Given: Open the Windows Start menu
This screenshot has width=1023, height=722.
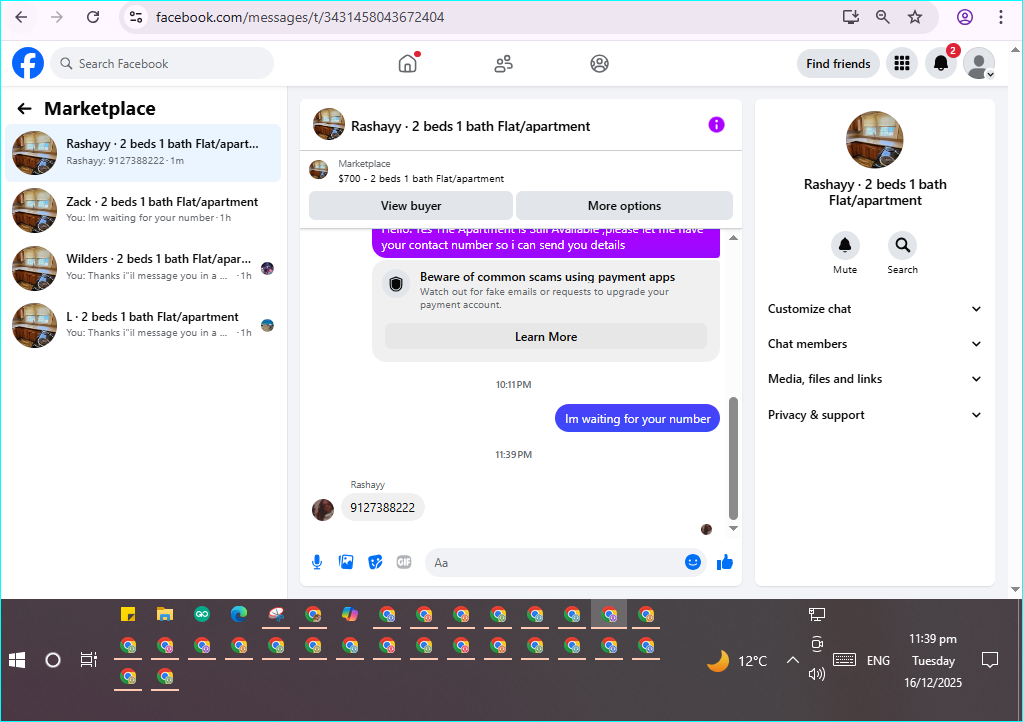Looking at the screenshot, I should pyautogui.click(x=17, y=660).
